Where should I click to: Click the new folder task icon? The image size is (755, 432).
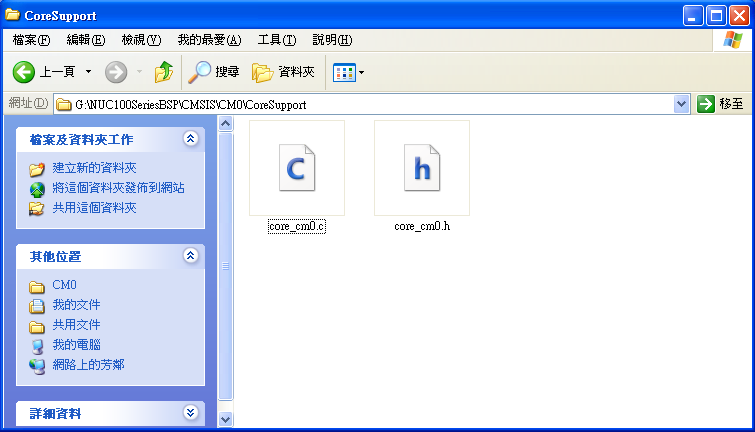37,169
